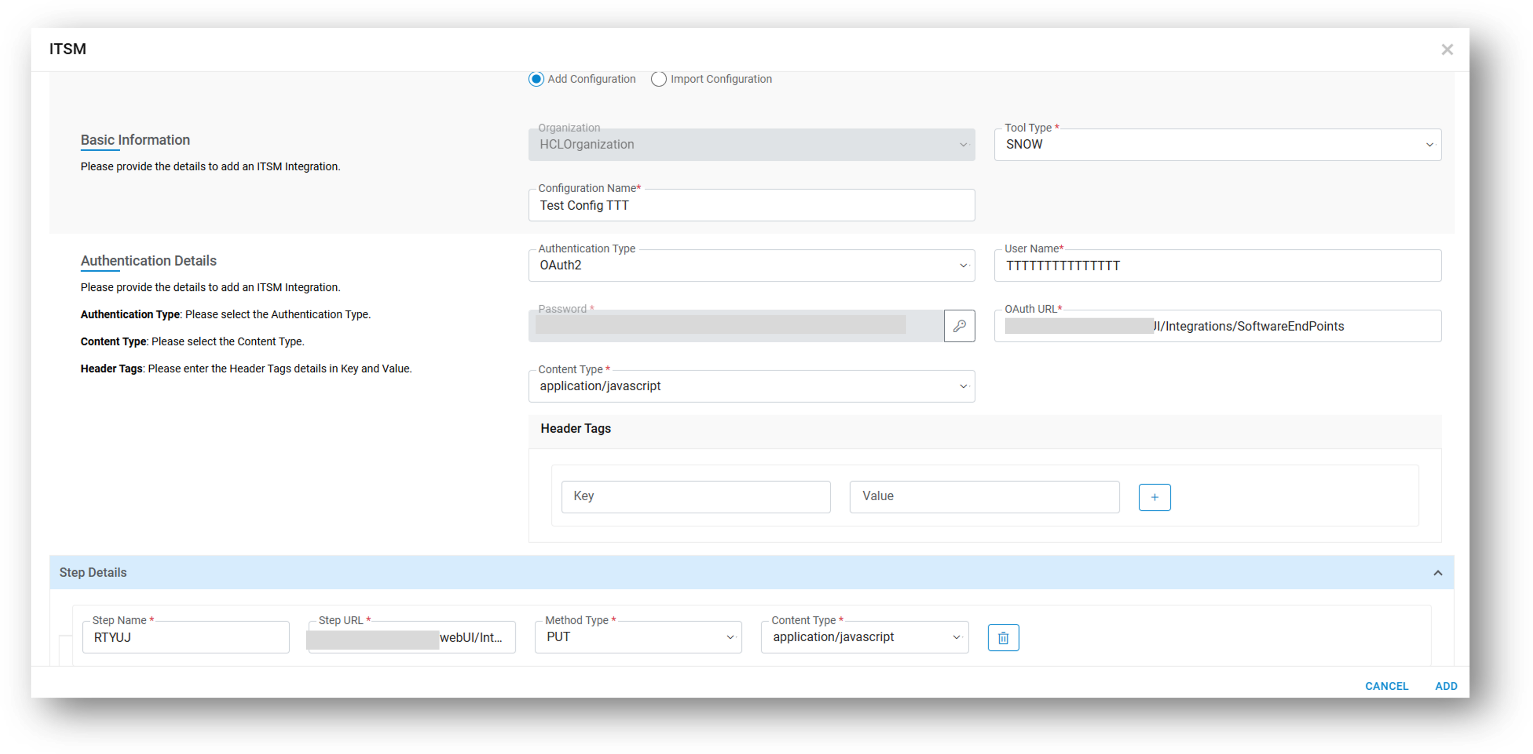This screenshot has width=1533, height=754.
Task: Click the key icon beside Password field
Action: [959, 325]
